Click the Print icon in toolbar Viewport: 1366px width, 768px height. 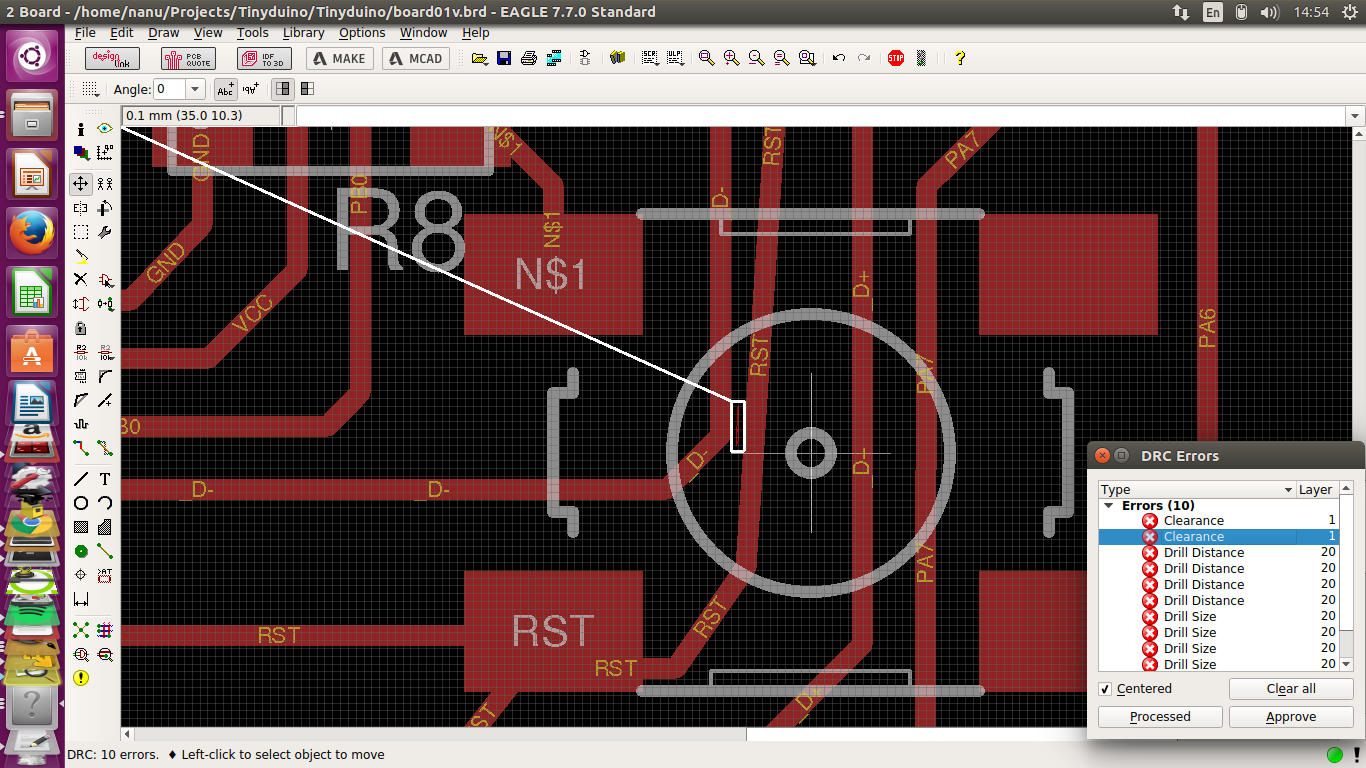(529, 58)
